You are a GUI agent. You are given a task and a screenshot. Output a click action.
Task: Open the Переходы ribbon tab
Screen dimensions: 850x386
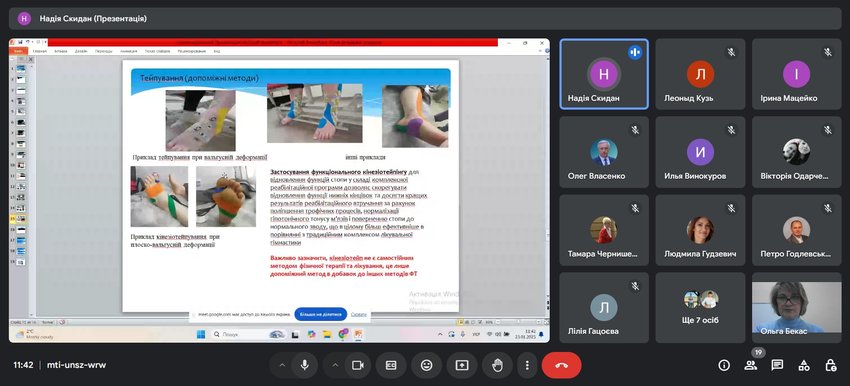104,51
